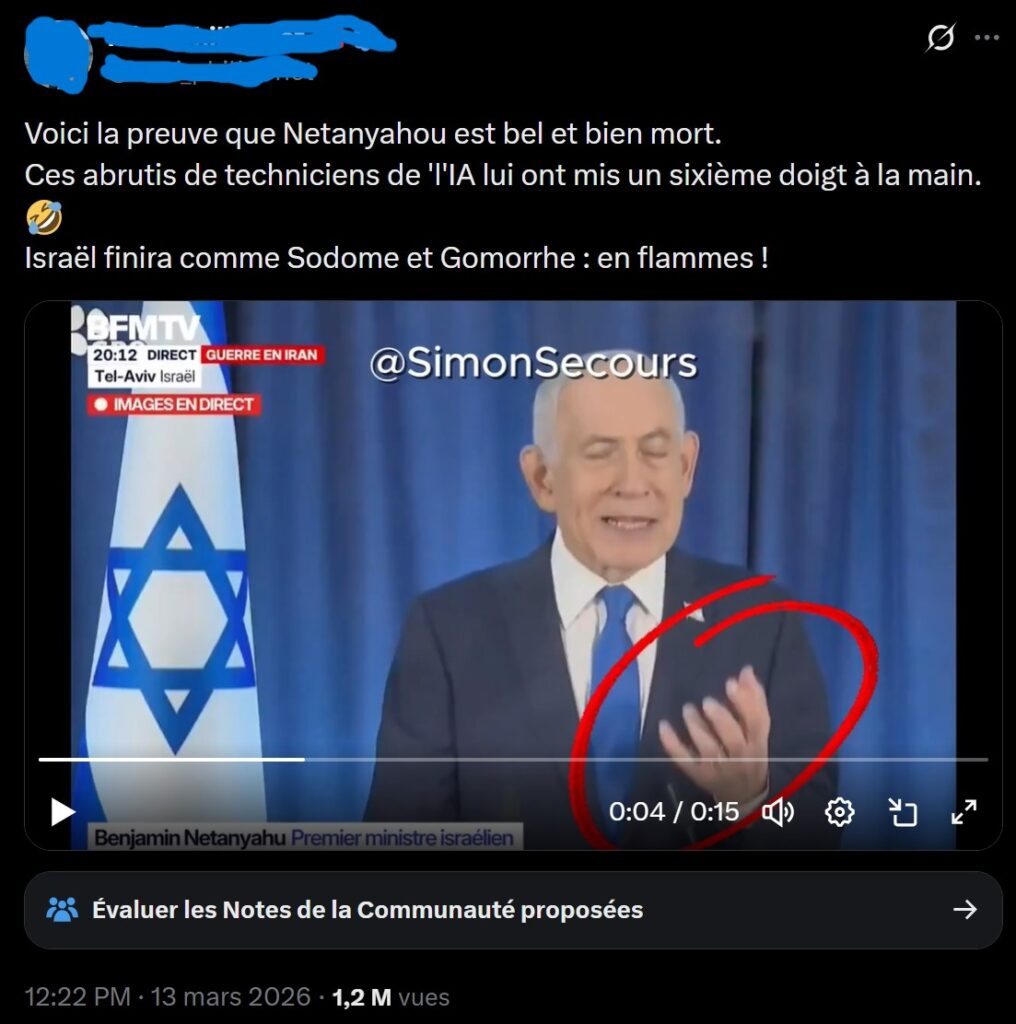This screenshot has width=1016, height=1024.
Task: Open the blurred profile avatar
Action: click(x=57, y=56)
